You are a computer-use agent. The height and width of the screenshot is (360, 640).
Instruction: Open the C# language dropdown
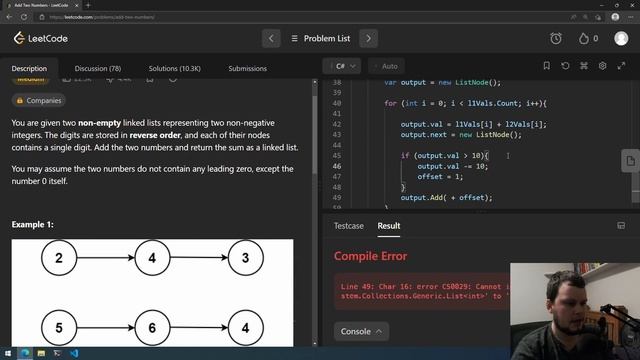(342, 66)
